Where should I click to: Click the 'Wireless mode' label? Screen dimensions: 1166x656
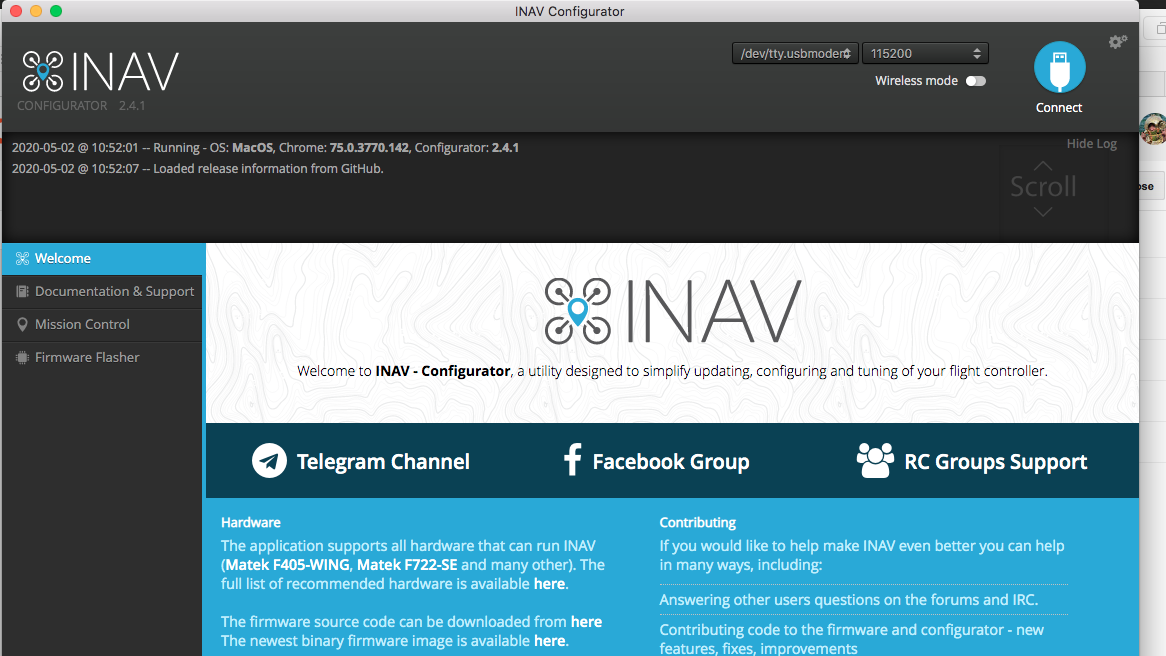point(916,81)
